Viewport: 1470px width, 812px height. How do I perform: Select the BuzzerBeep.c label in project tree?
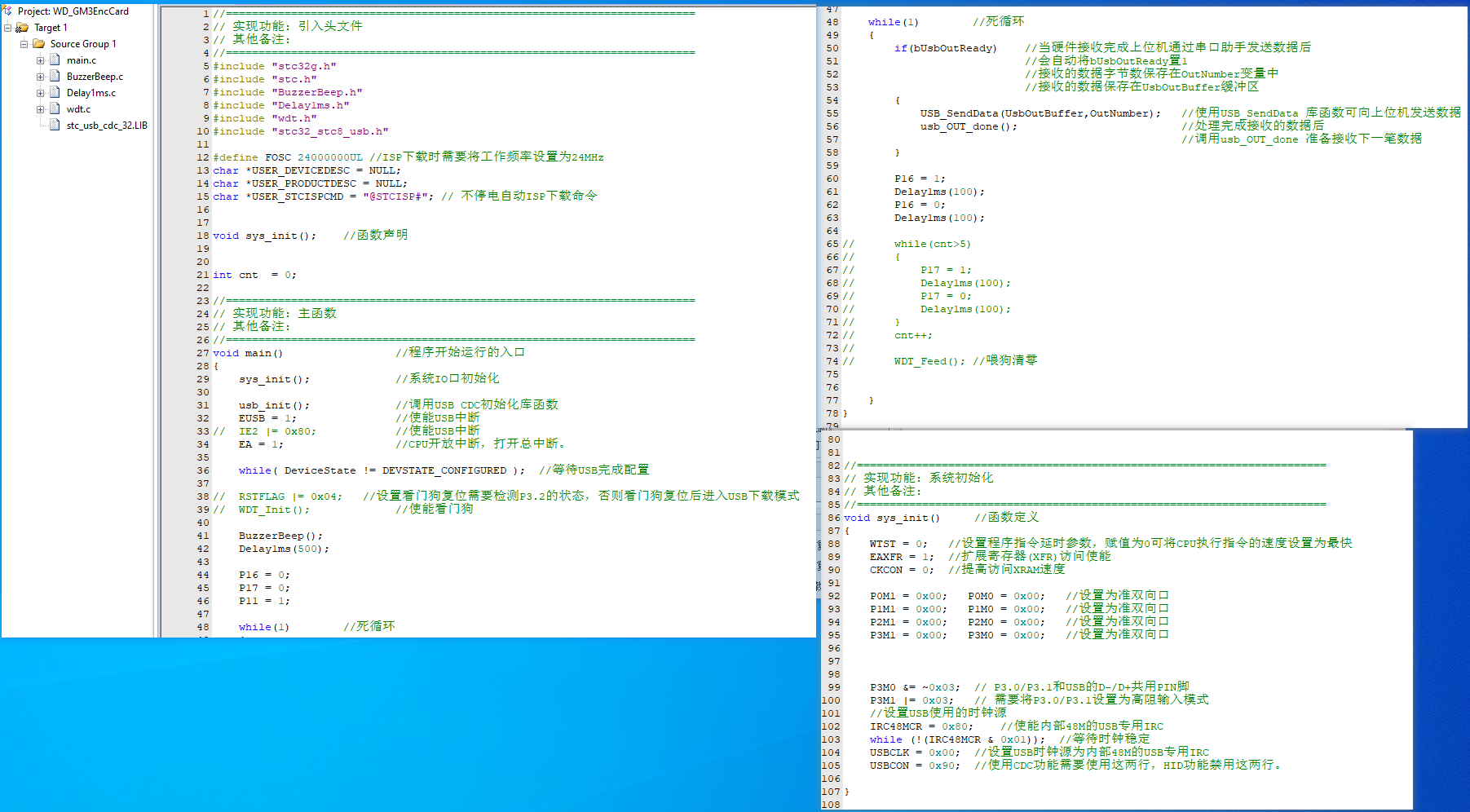(x=95, y=77)
